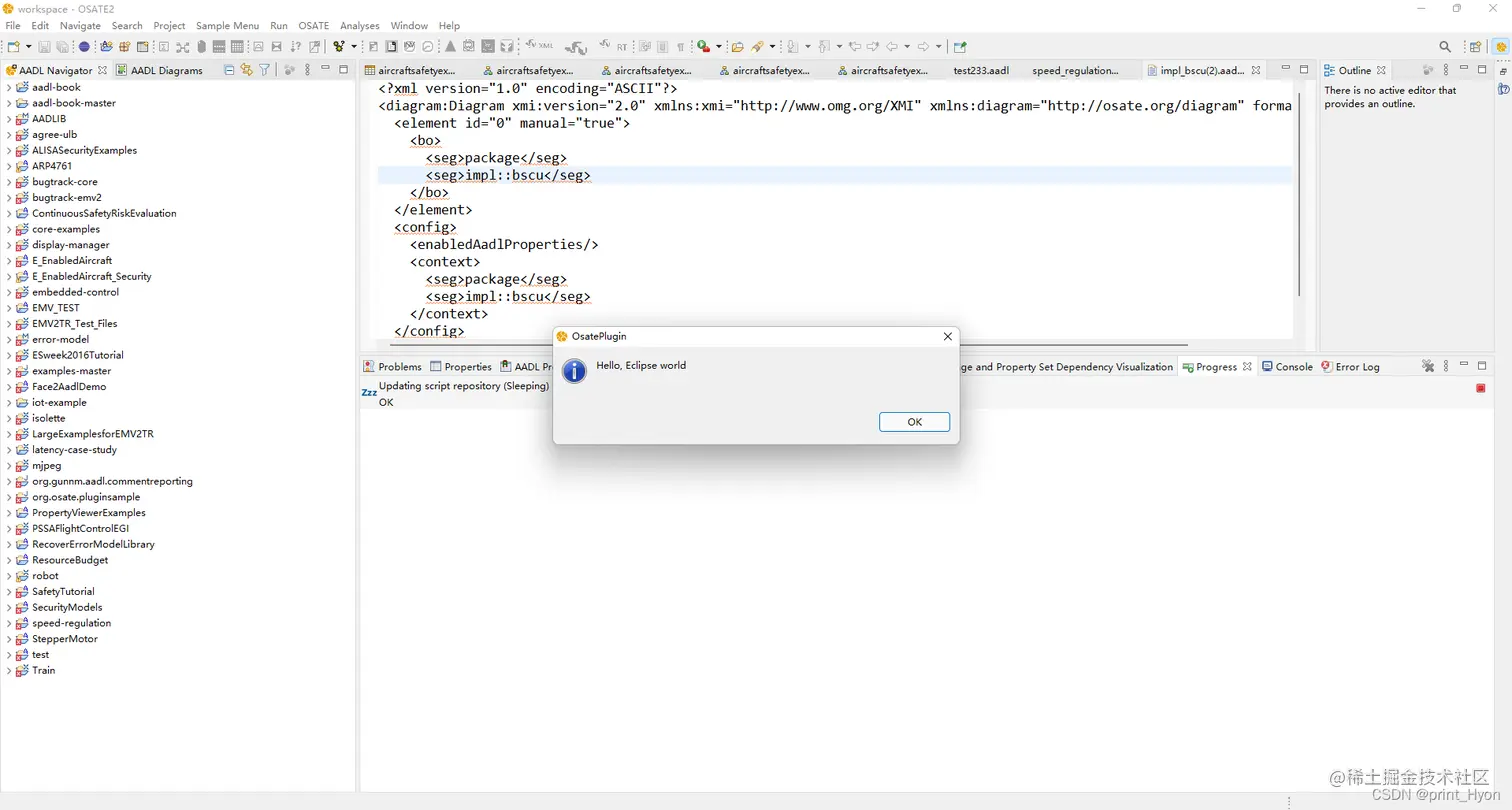Select the StepperMotor project
This screenshot has width=1512, height=810.
click(x=64, y=639)
